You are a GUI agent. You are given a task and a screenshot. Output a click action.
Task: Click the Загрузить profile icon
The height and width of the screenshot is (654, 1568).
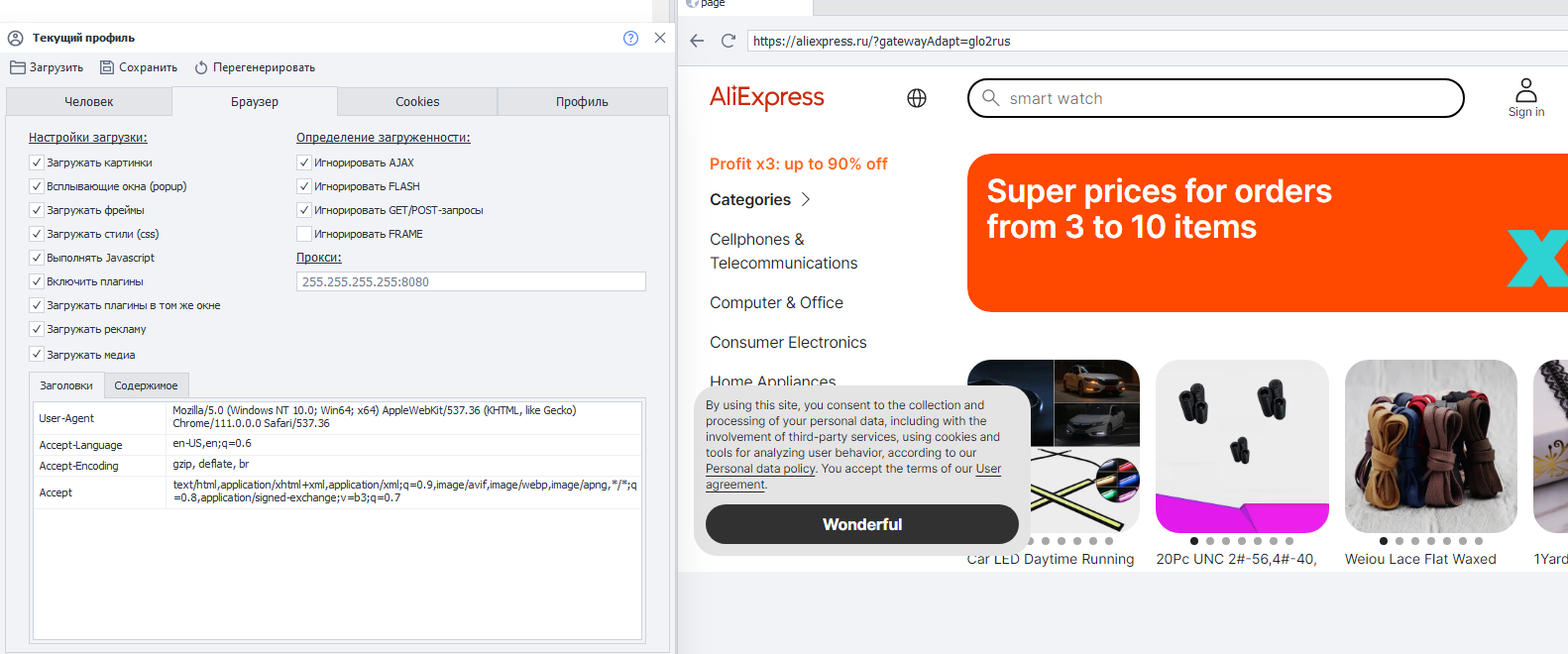tap(17, 67)
